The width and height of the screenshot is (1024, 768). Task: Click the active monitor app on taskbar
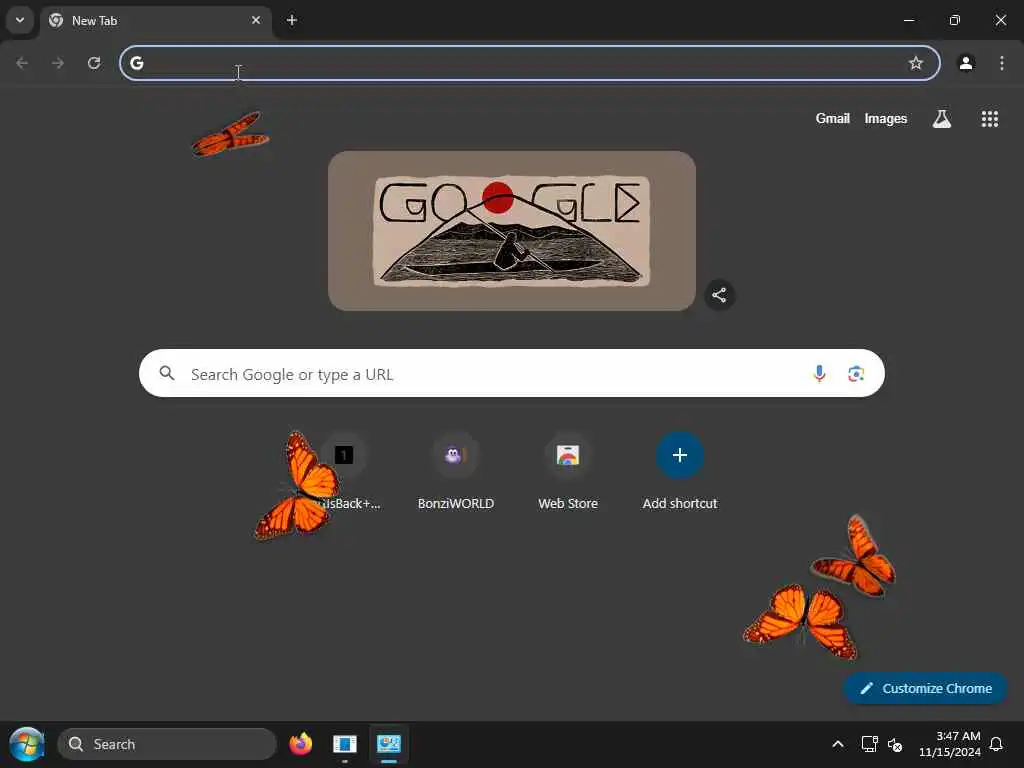pos(389,744)
